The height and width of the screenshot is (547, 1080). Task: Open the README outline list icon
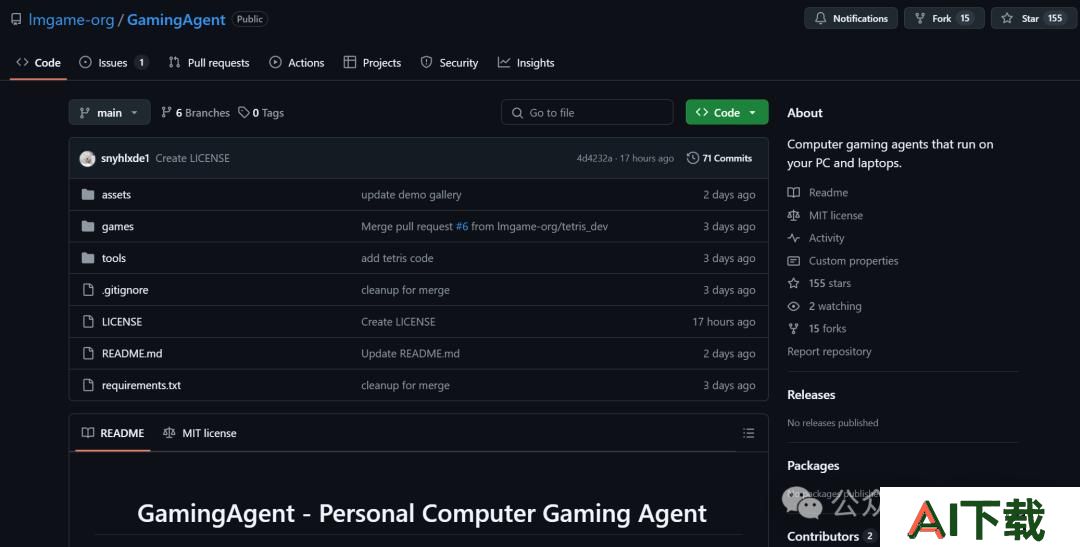749,433
